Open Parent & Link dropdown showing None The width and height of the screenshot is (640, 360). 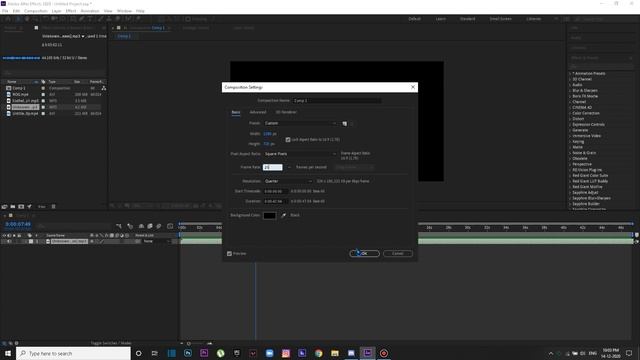(x=157, y=241)
